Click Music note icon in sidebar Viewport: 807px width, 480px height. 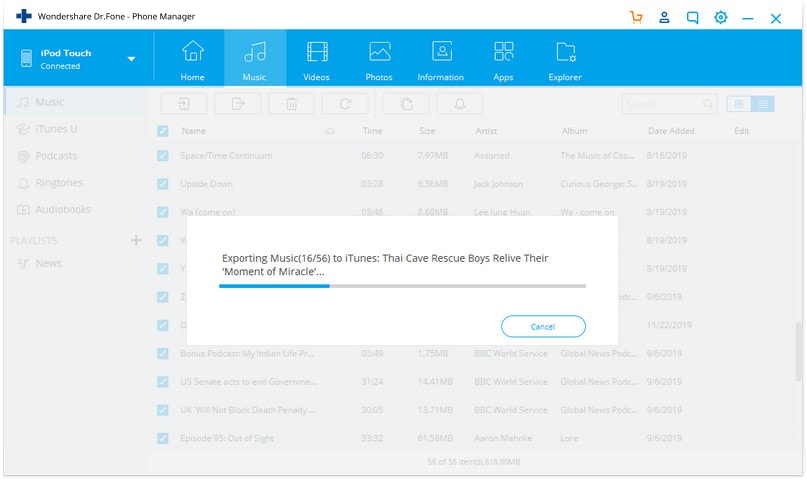point(23,102)
